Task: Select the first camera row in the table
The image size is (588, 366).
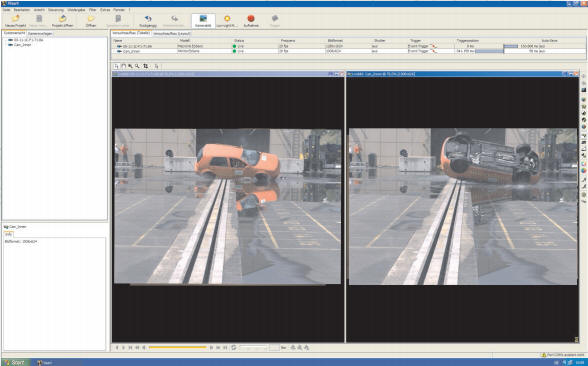Action: [x=349, y=46]
